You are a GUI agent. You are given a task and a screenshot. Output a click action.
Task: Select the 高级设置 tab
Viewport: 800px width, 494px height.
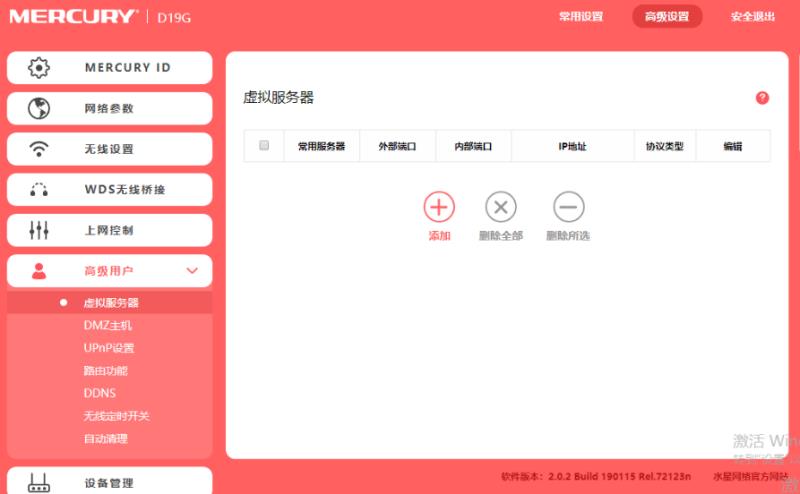(x=667, y=16)
